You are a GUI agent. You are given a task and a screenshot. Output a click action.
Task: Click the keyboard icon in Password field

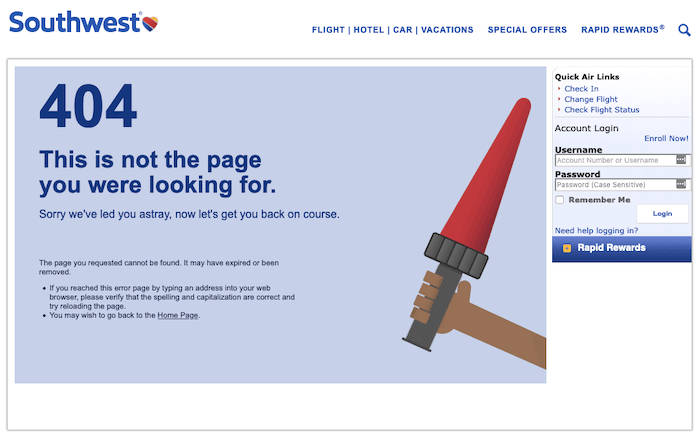(x=681, y=184)
